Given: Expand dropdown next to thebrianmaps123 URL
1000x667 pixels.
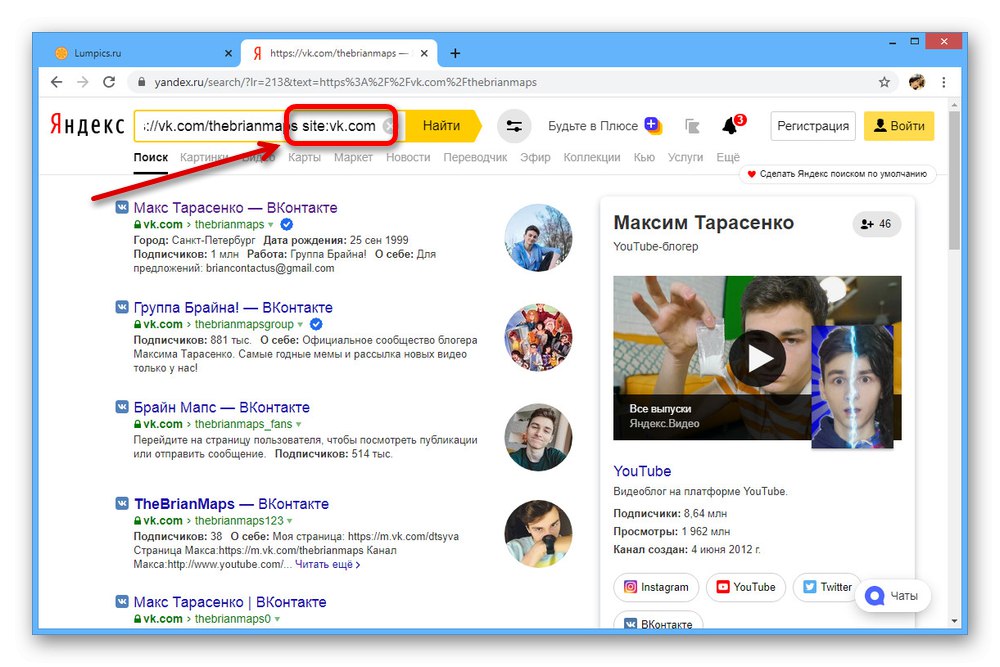Looking at the screenshot, I should 290,521.
